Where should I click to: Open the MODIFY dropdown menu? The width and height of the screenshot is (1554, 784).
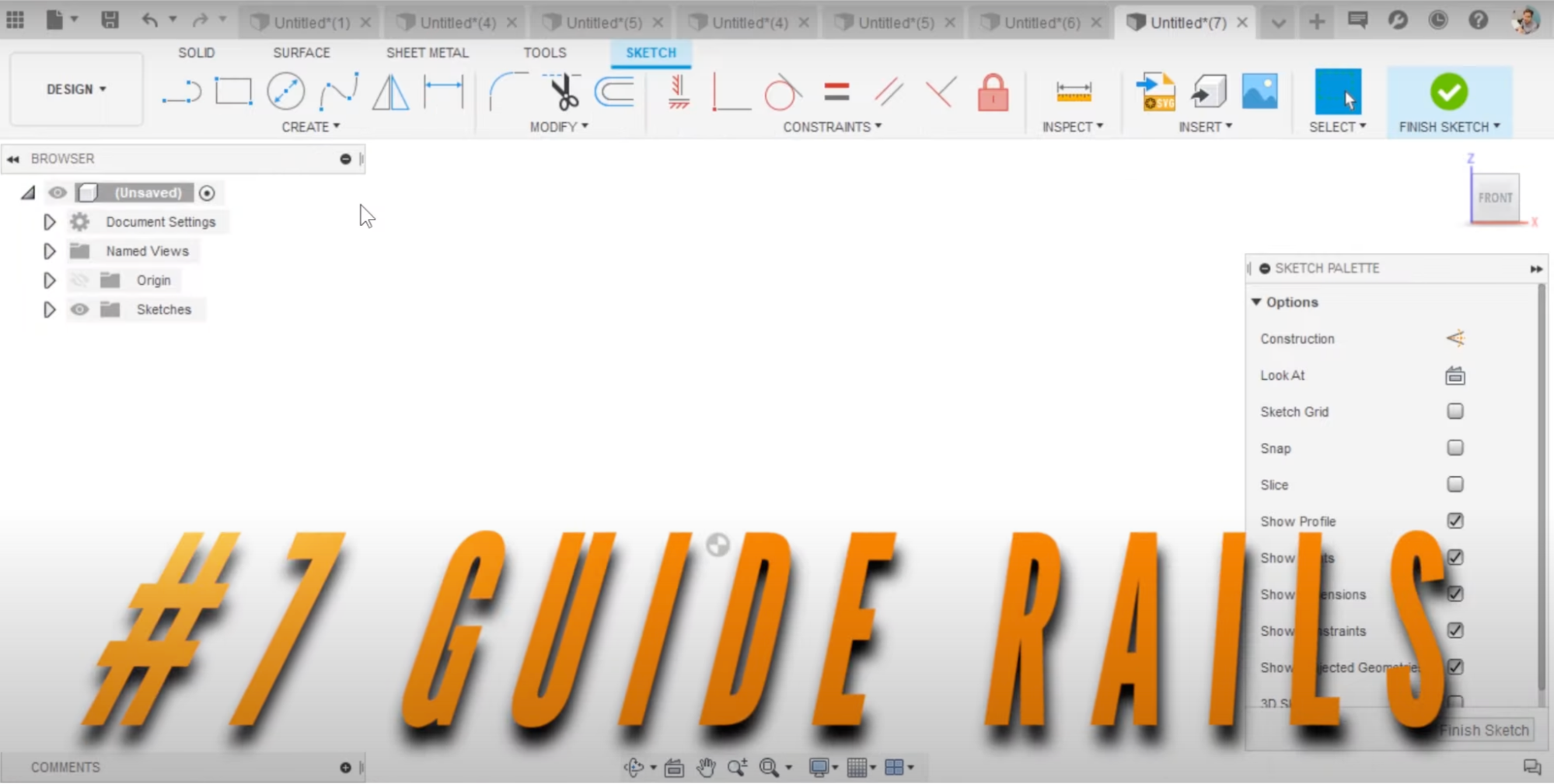559,127
